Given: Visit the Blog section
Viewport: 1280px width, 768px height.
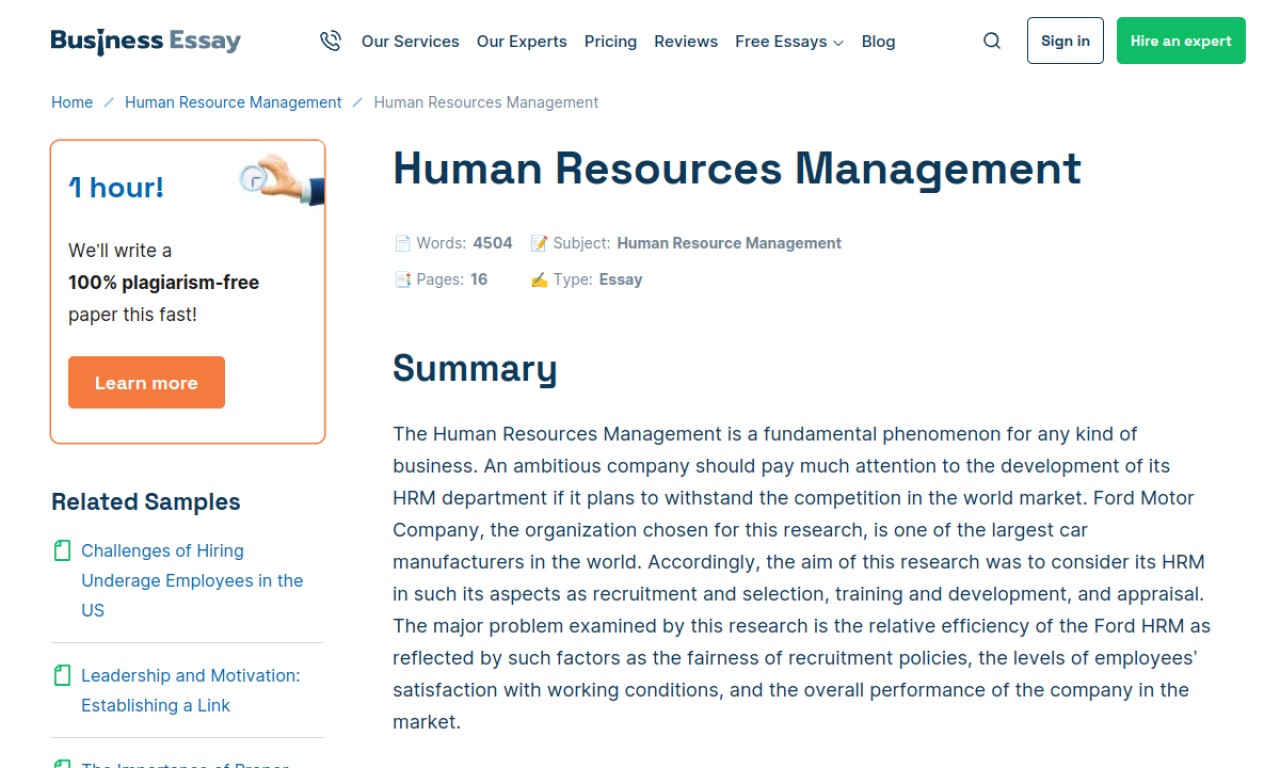Looking at the screenshot, I should point(878,41).
